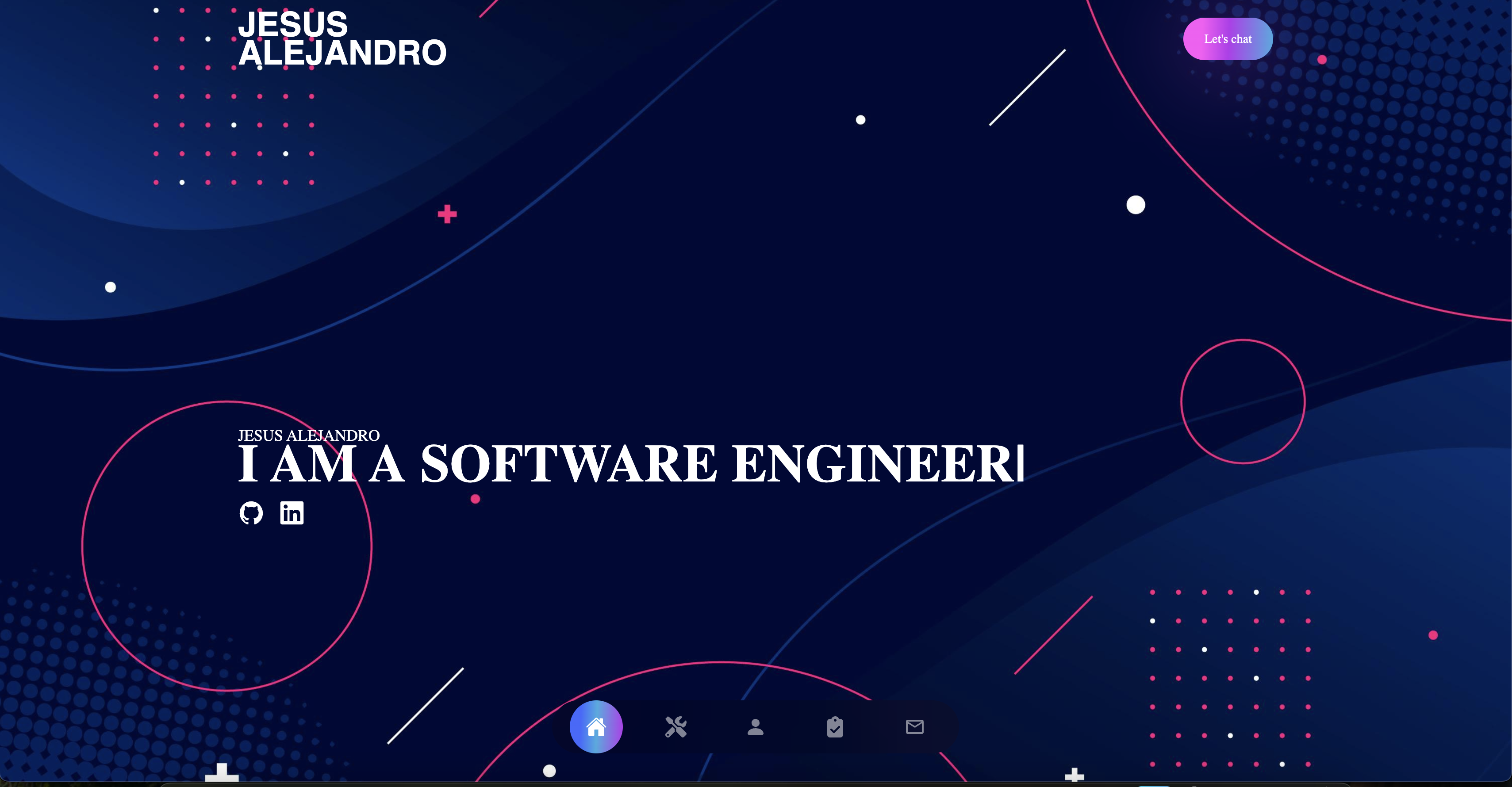Click the GitHub octocat symbol below the headline
Viewport: 1512px width, 787px height.
pos(252,513)
